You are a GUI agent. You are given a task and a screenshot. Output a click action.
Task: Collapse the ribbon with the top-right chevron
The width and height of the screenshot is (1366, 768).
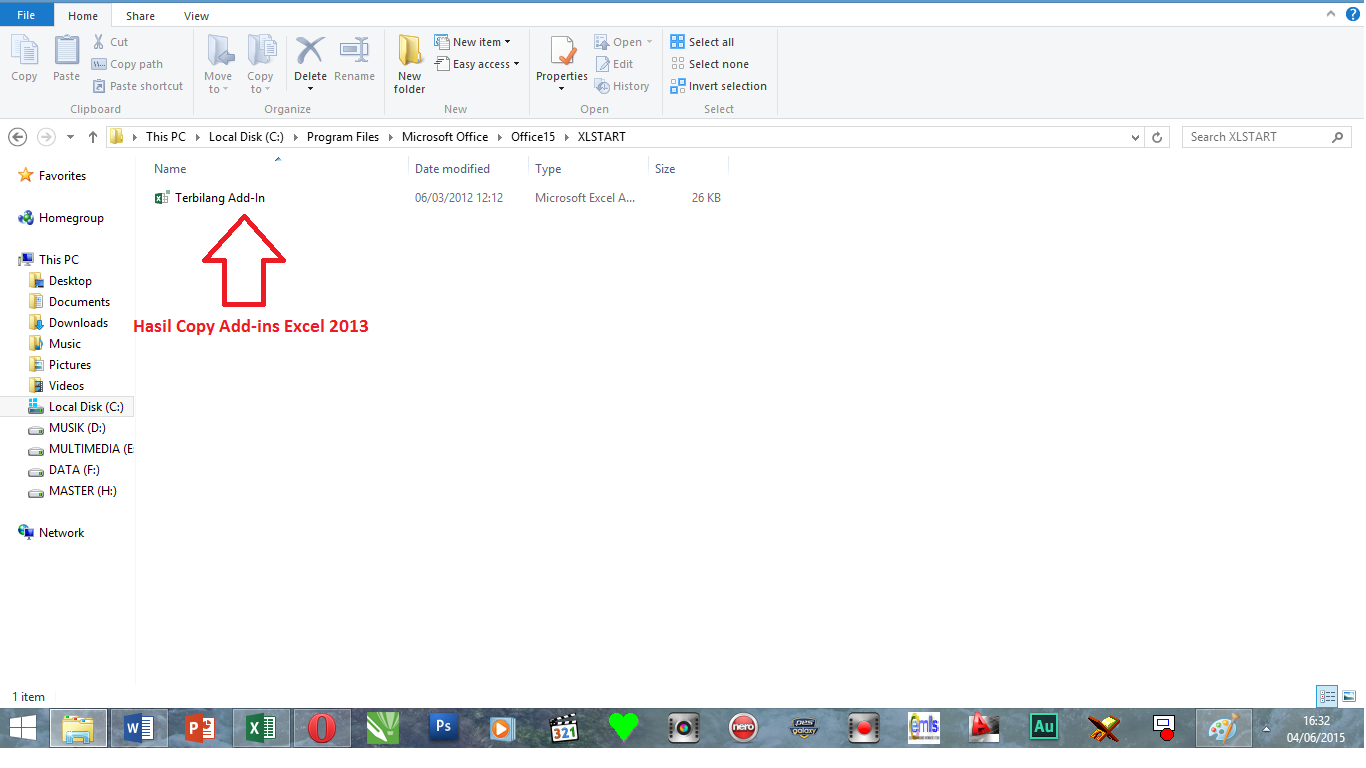click(1329, 14)
